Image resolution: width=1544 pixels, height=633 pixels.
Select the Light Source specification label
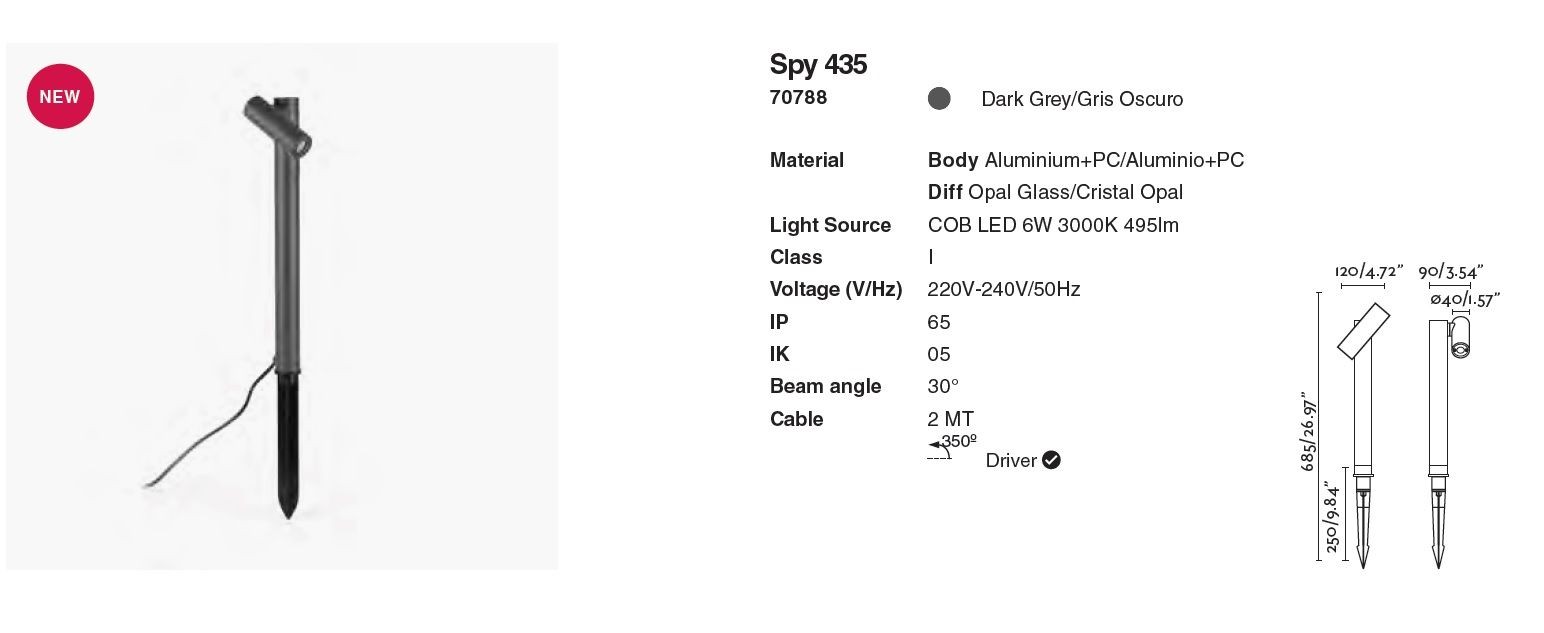[x=830, y=225]
